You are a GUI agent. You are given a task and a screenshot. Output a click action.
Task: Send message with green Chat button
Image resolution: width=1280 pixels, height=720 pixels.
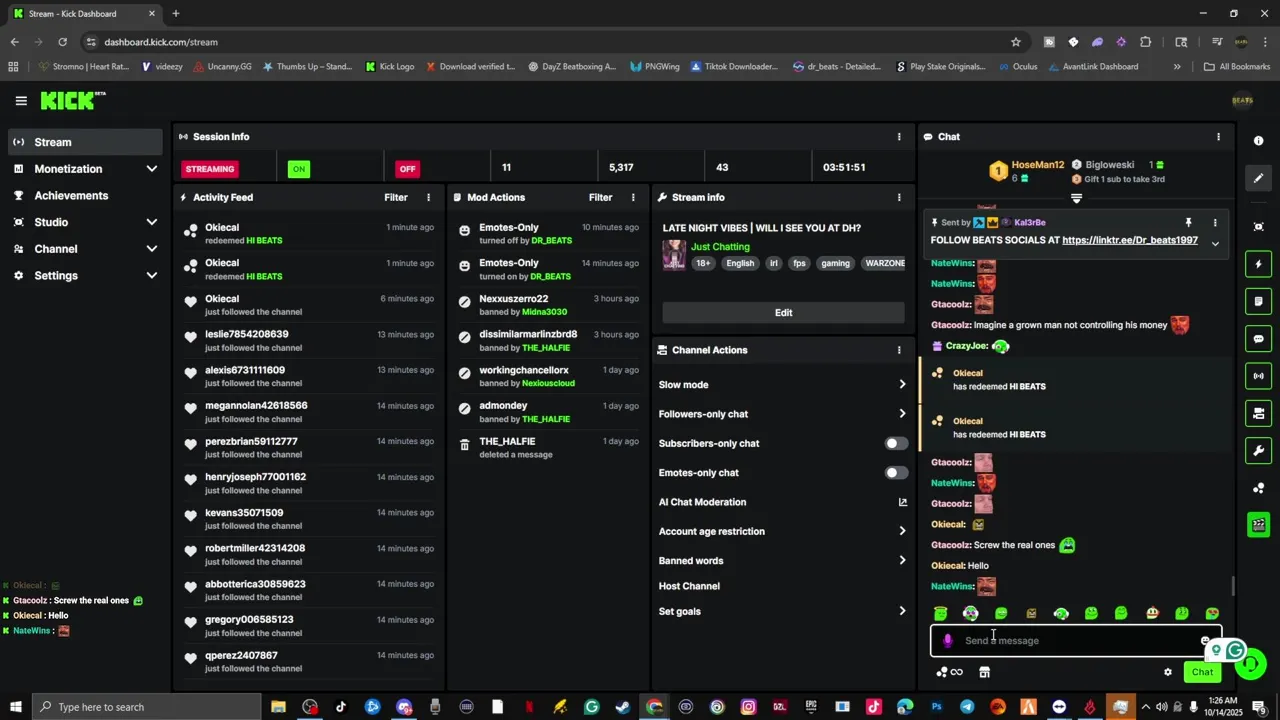[x=1202, y=672]
